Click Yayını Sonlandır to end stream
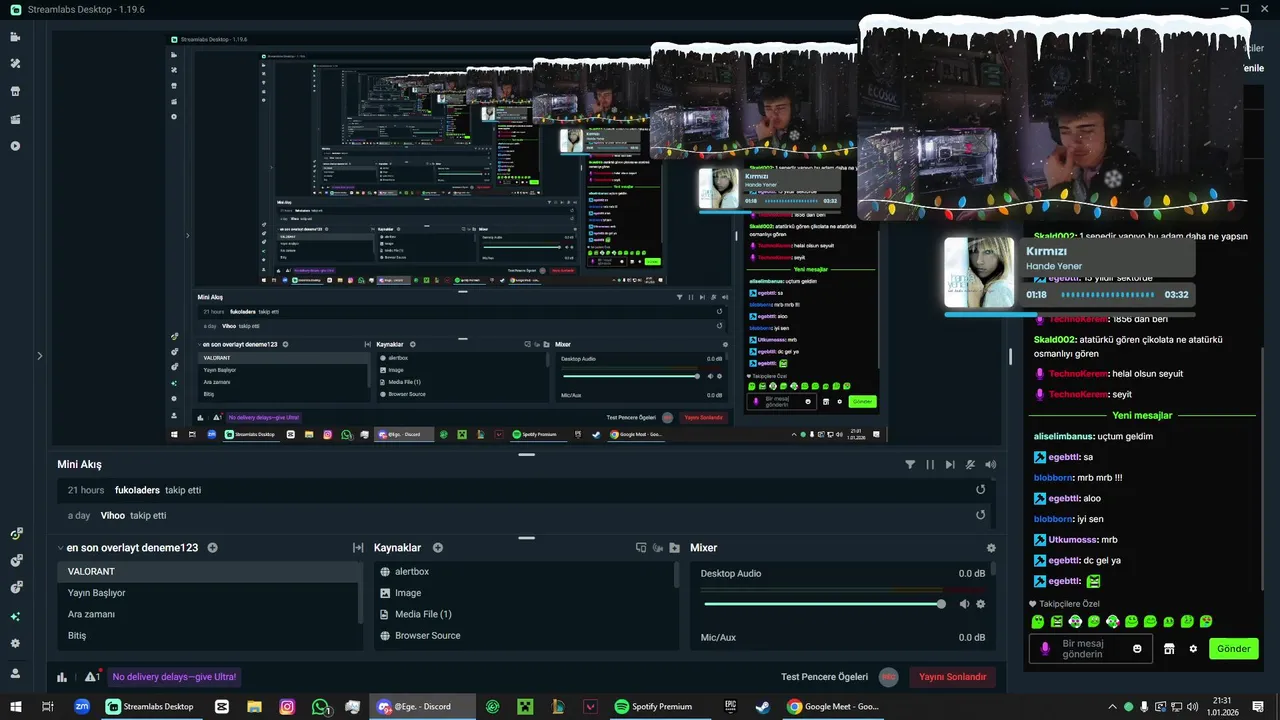This screenshot has height=720, width=1280. [x=953, y=677]
